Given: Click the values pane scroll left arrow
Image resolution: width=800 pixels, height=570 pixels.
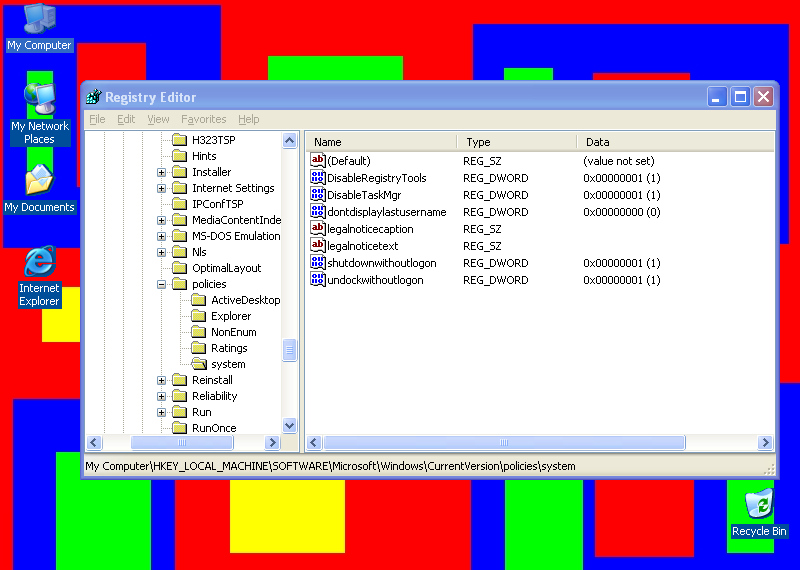Looking at the screenshot, I should pos(314,442).
